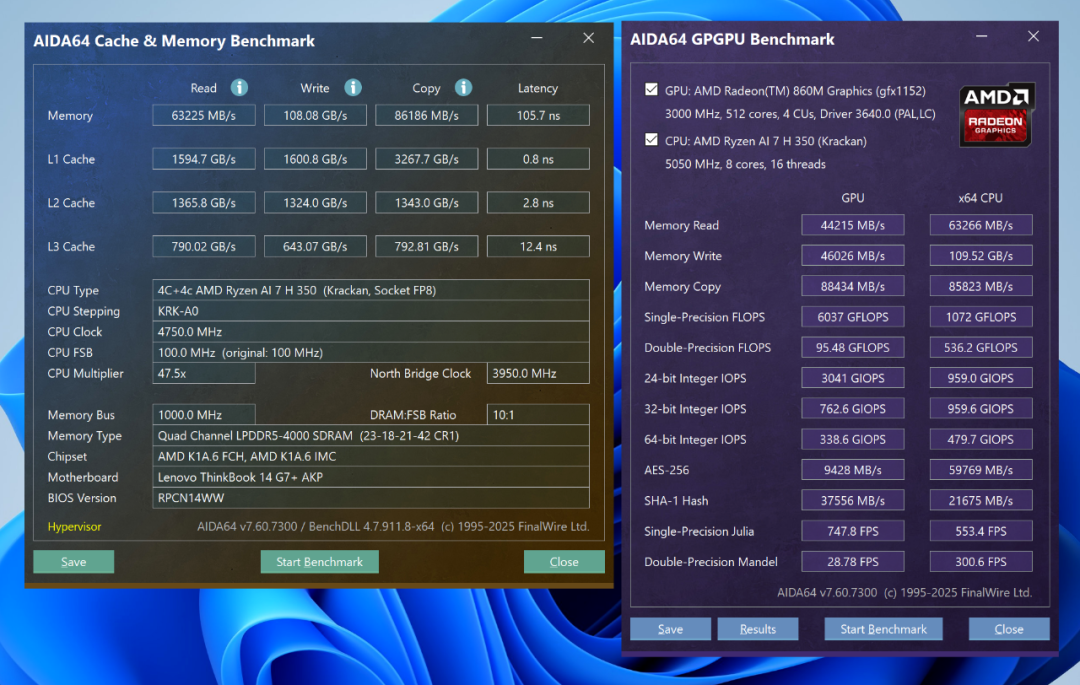Screen dimensions: 1080x685
Task: Click GPU 24-bit Integer 3041 GIOPS
Action: click(x=853, y=378)
